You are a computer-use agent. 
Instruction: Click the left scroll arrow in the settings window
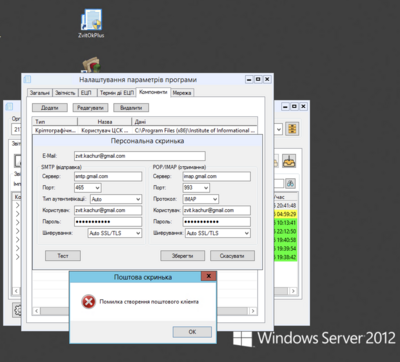click(x=36, y=311)
